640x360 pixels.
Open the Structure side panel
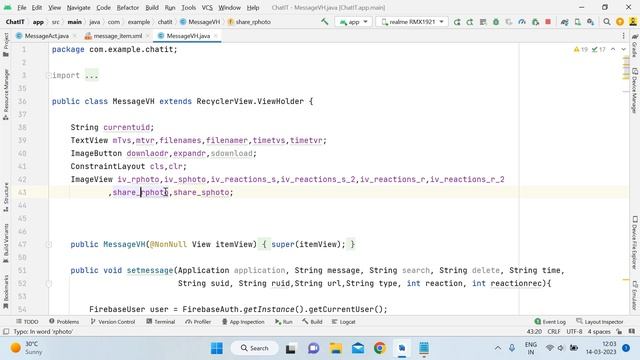click(6, 197)
